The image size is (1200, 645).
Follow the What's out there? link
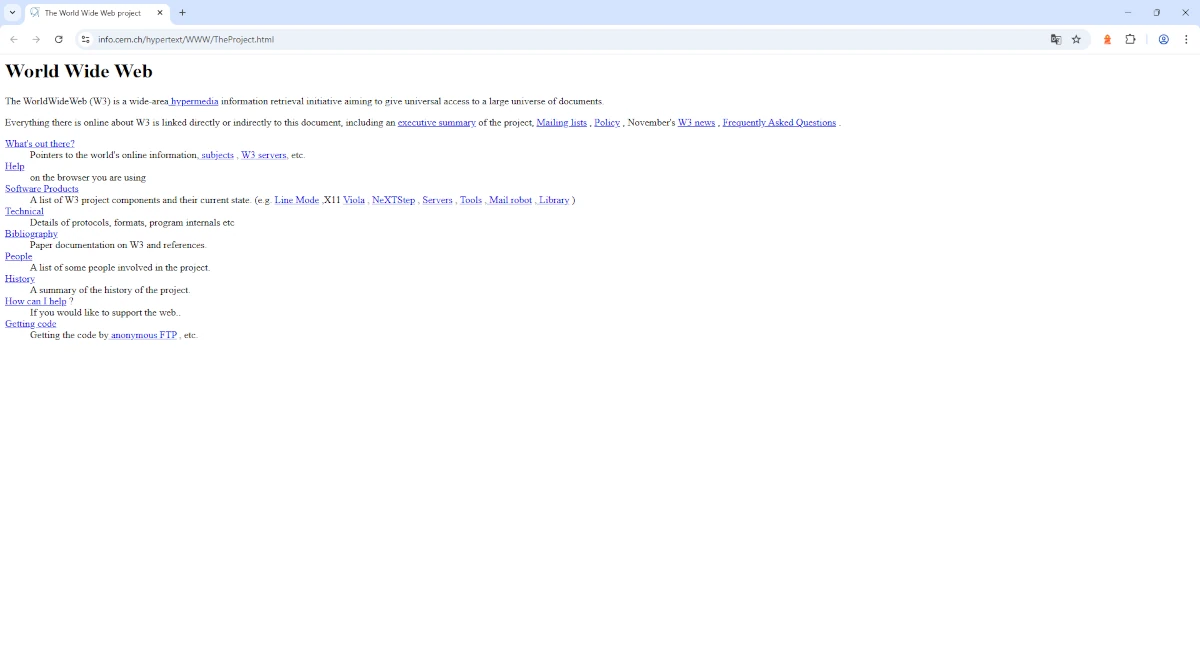click(x=40, y=144)
